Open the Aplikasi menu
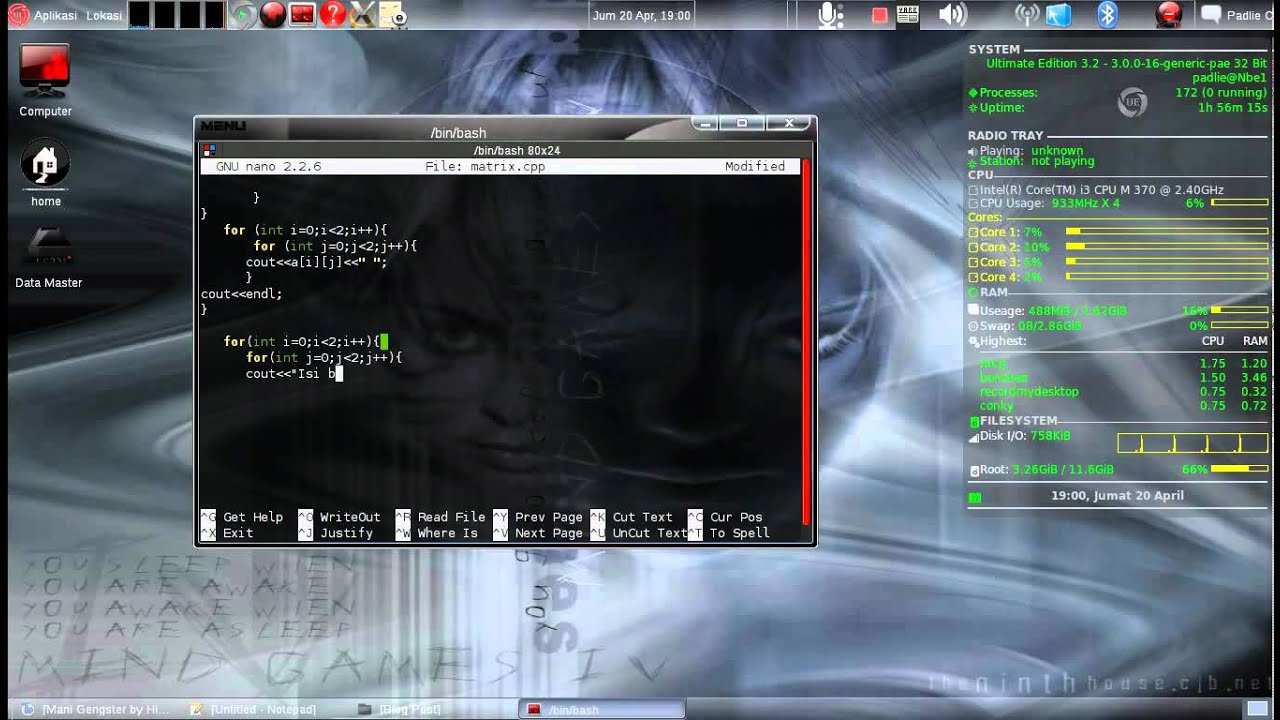Viewport: 1280px width, 720px height. tap(55, 15)
